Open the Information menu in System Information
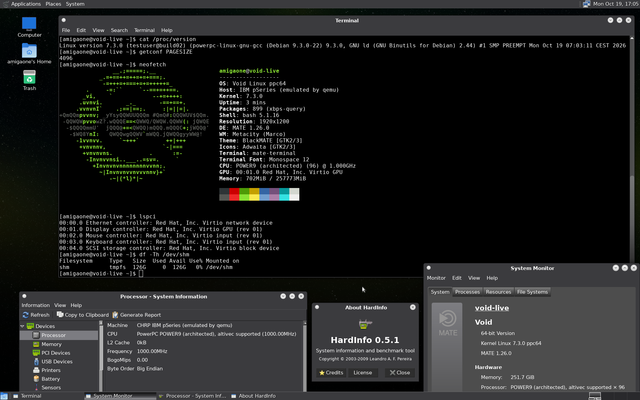Image resolution: width=640 pixels, height=400 pixels. [36, 305]
